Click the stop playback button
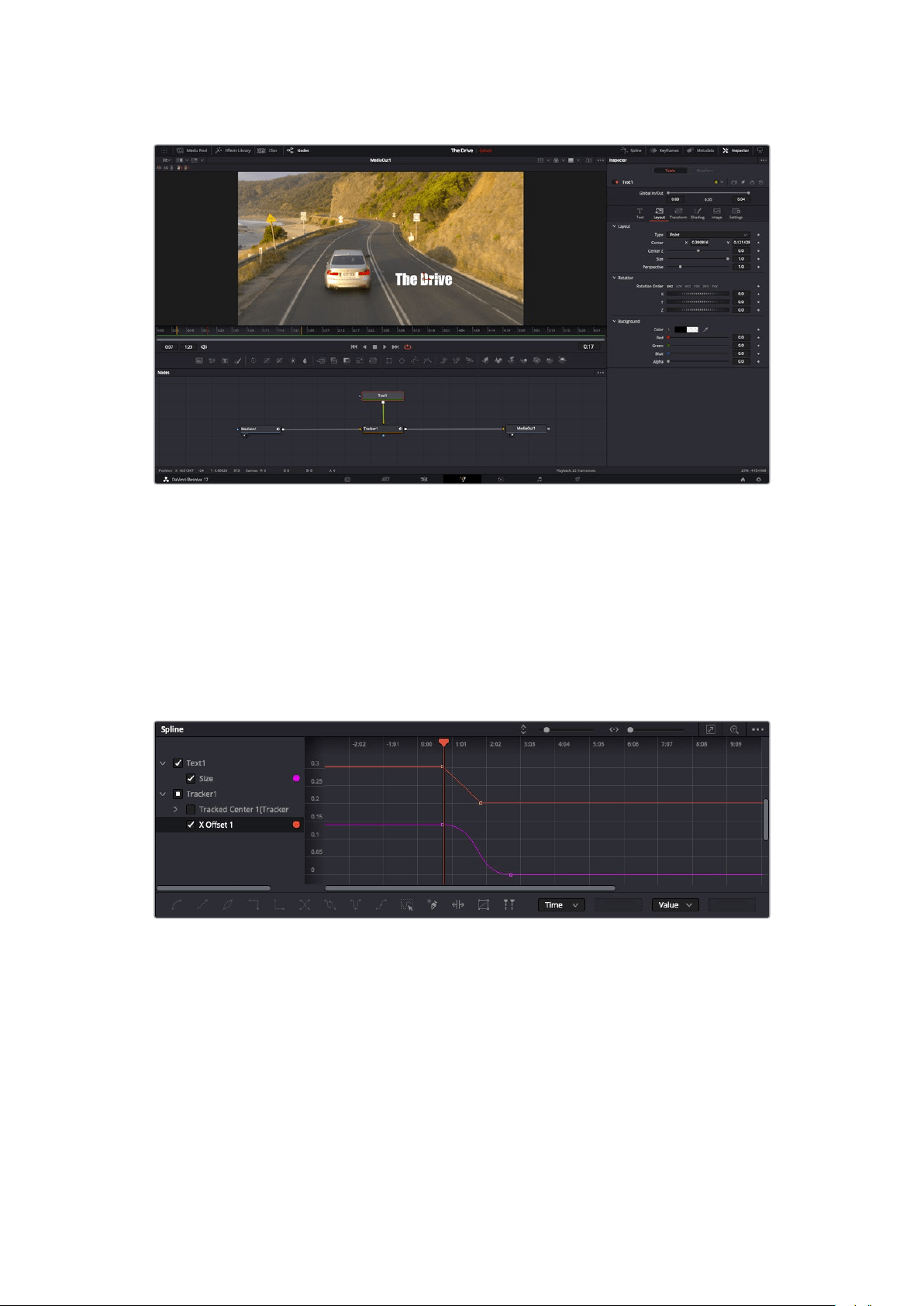The height and width of the screenshot is (1306, 924). pyautogui.click(x=374, y=347)
